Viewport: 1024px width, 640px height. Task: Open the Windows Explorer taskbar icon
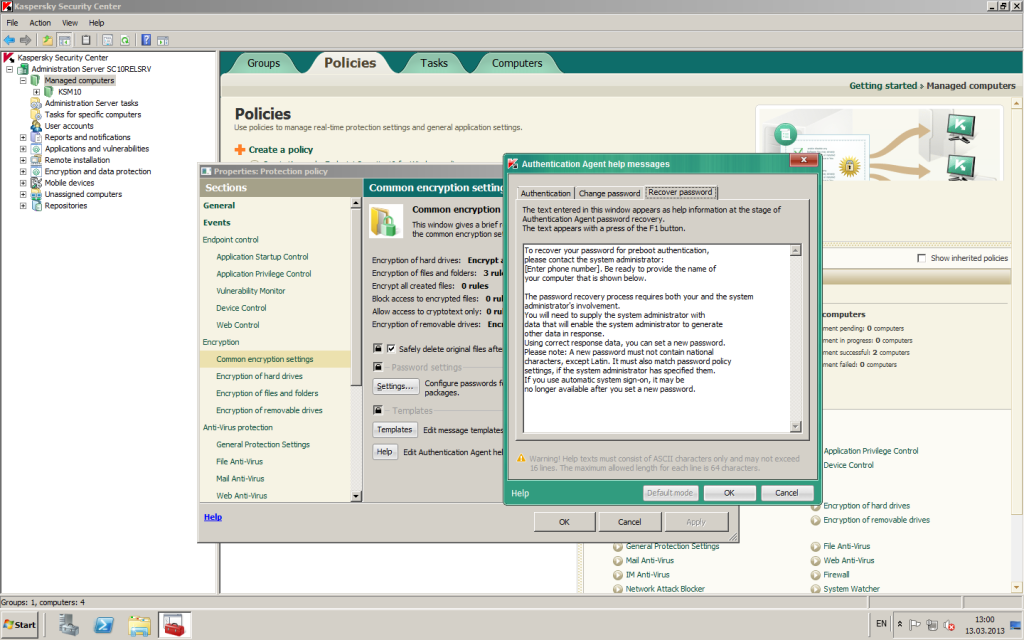139,625
